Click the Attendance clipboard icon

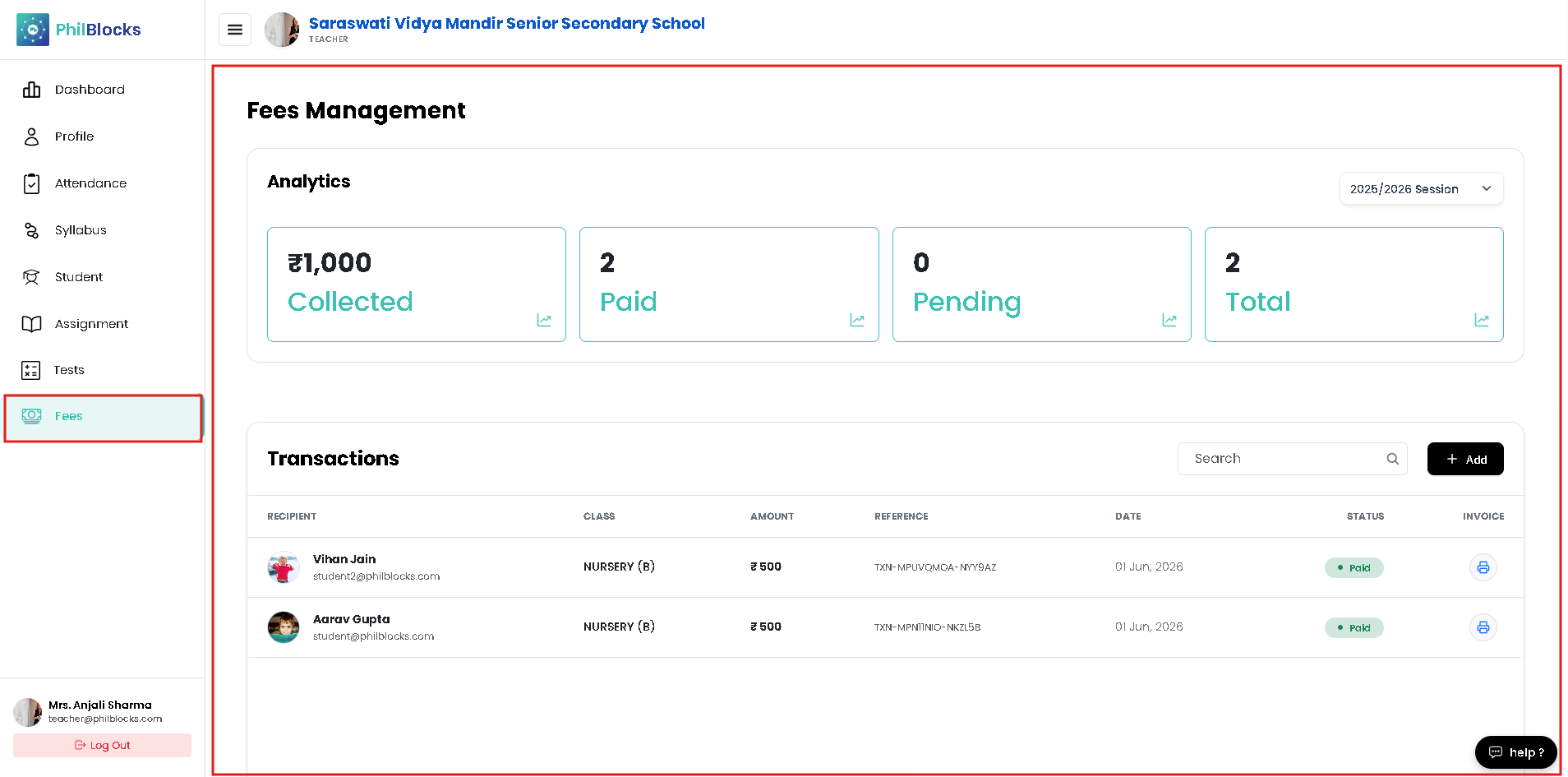(x=31, y=183)
